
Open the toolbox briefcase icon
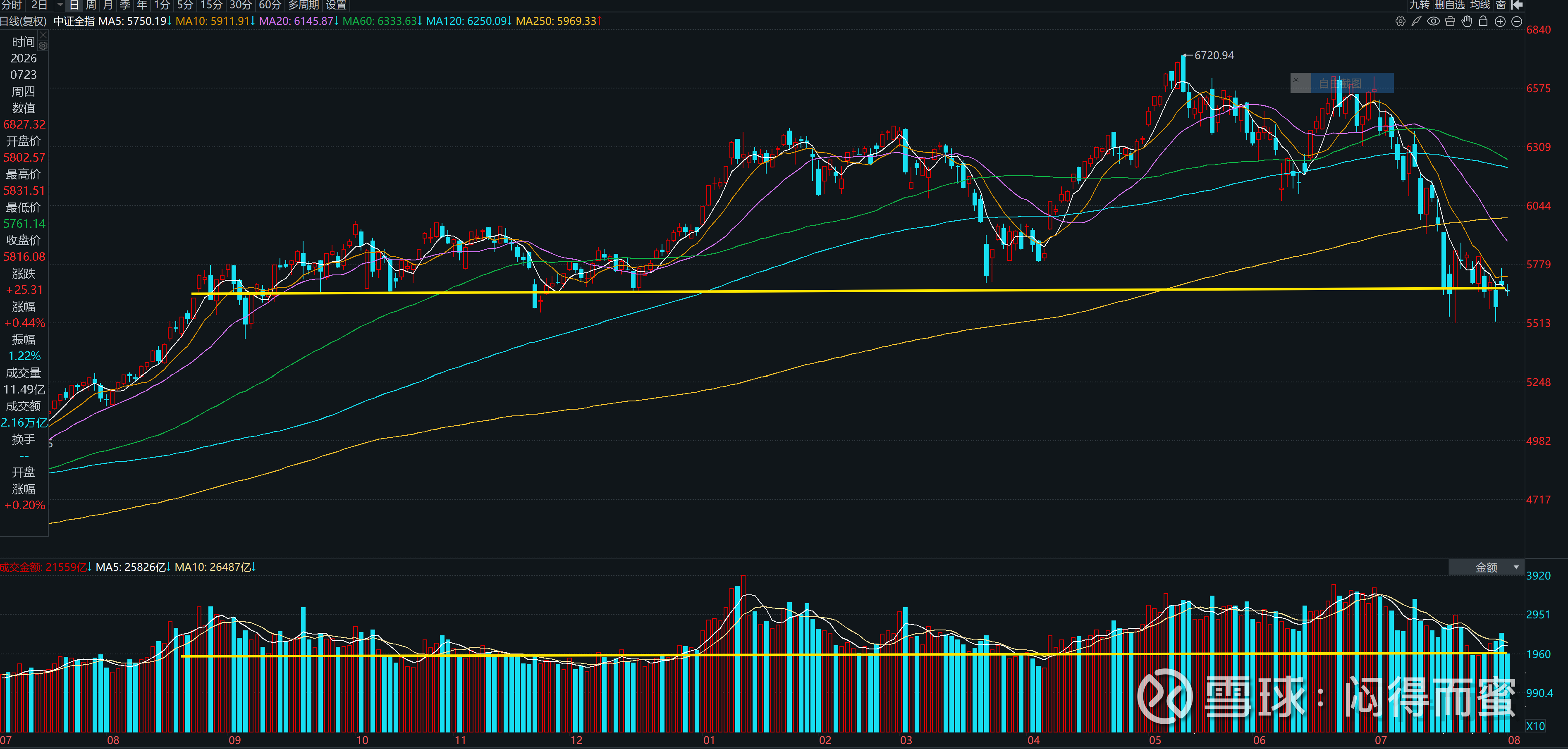(x=1450, y=21)
